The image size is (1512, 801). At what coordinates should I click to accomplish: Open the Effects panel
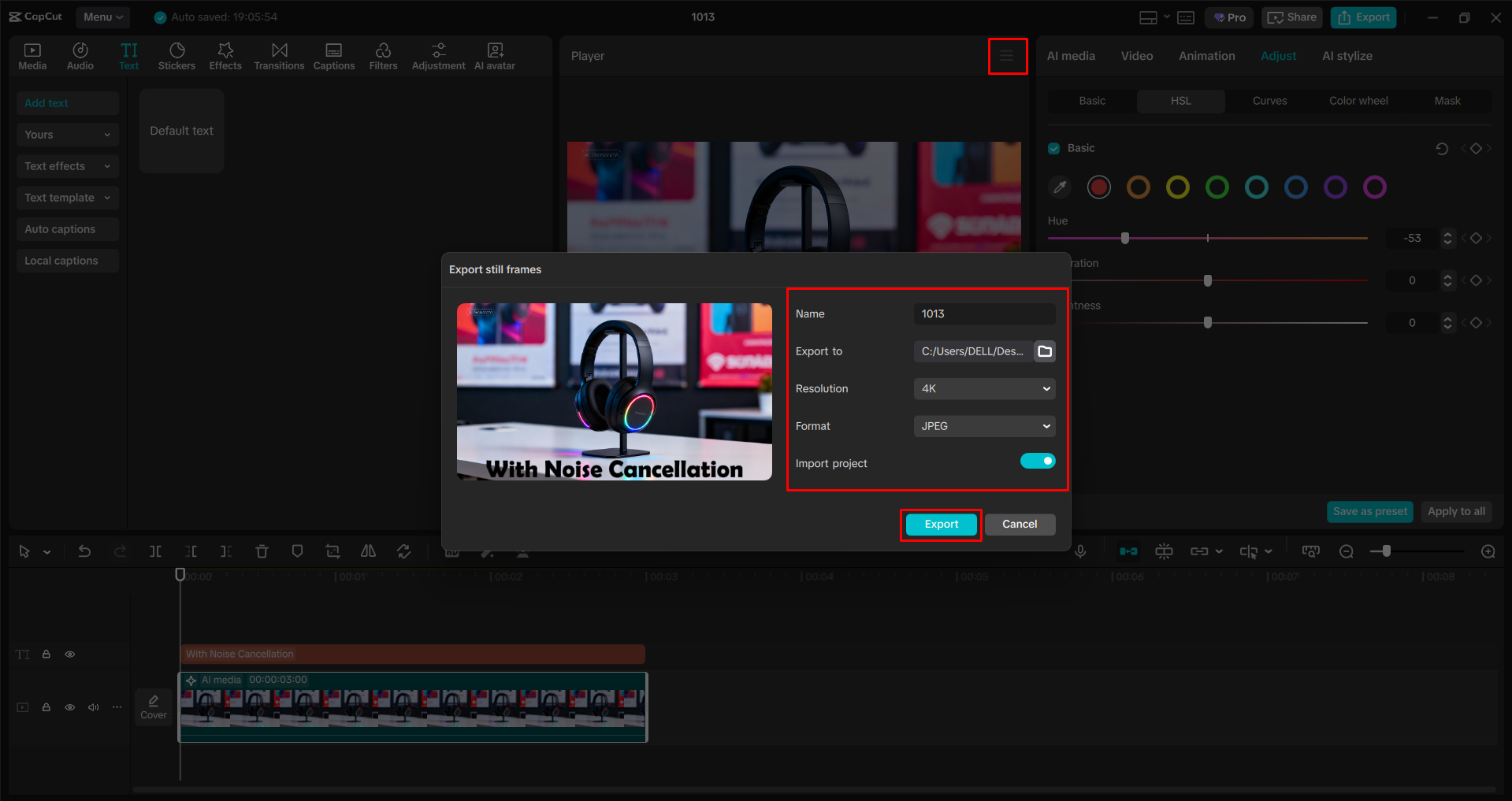click(x=225, y=55)
